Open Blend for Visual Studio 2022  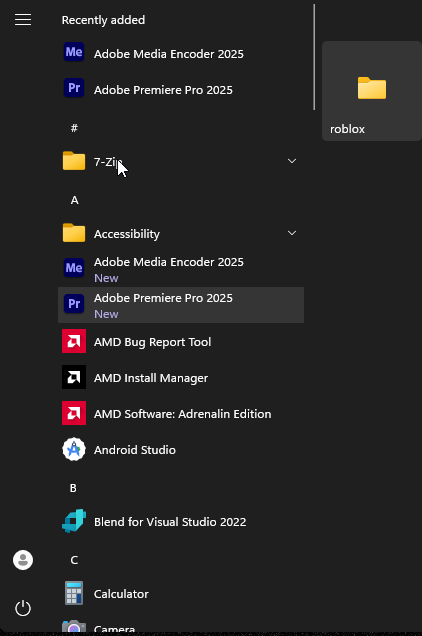pos(181,522)
